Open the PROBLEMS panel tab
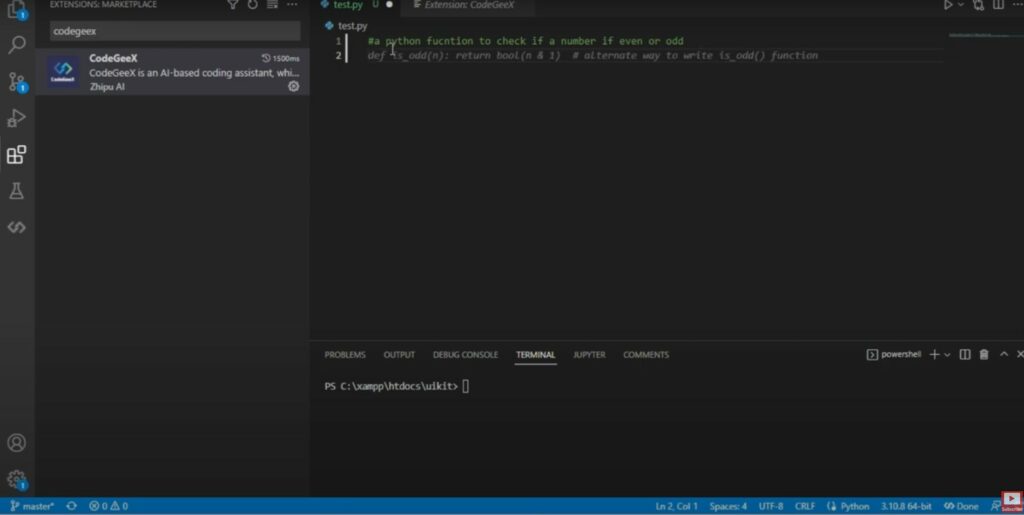This screenshot has width=1024, height=515. click(345, 355)
